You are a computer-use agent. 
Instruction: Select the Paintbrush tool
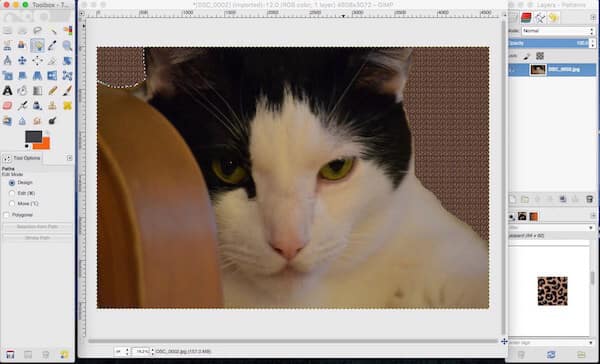pos(67,91)
